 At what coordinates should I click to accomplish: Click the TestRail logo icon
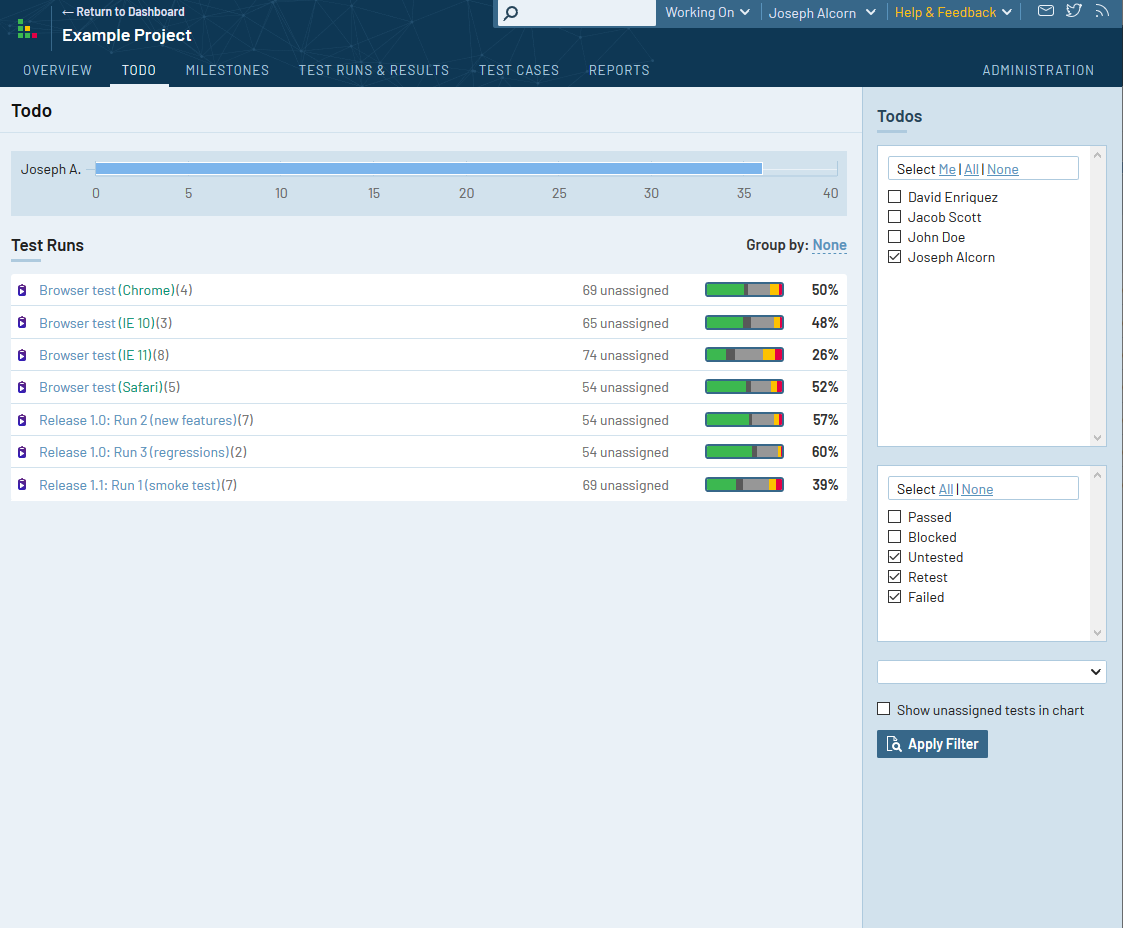(x=26, y=29)
